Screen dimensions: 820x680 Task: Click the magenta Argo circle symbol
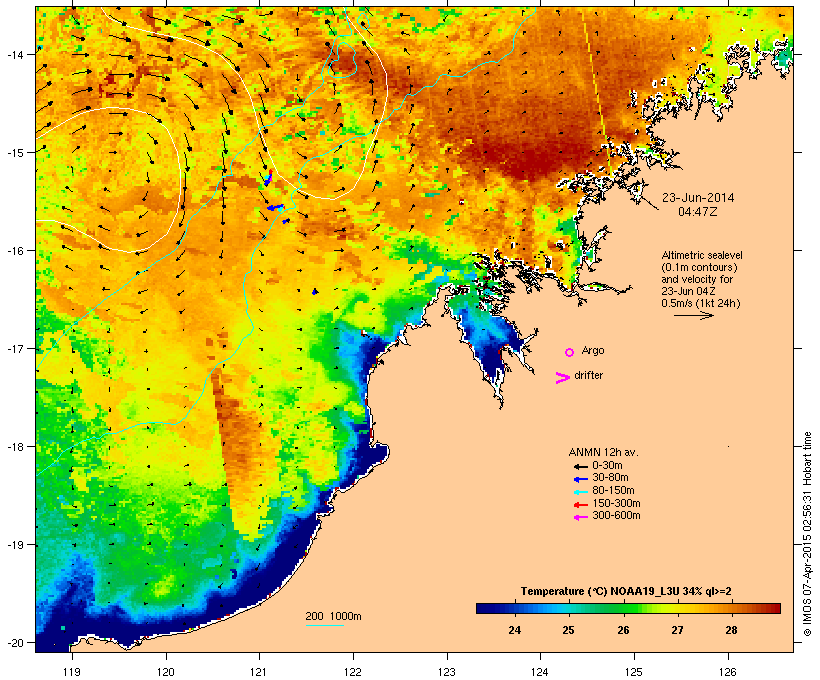click(x=570, y=353)
